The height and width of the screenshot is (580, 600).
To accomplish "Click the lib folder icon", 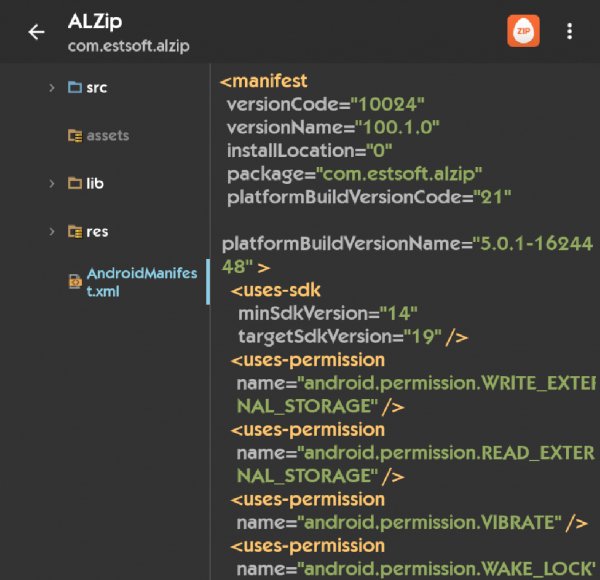I will (x=75, y=183).
